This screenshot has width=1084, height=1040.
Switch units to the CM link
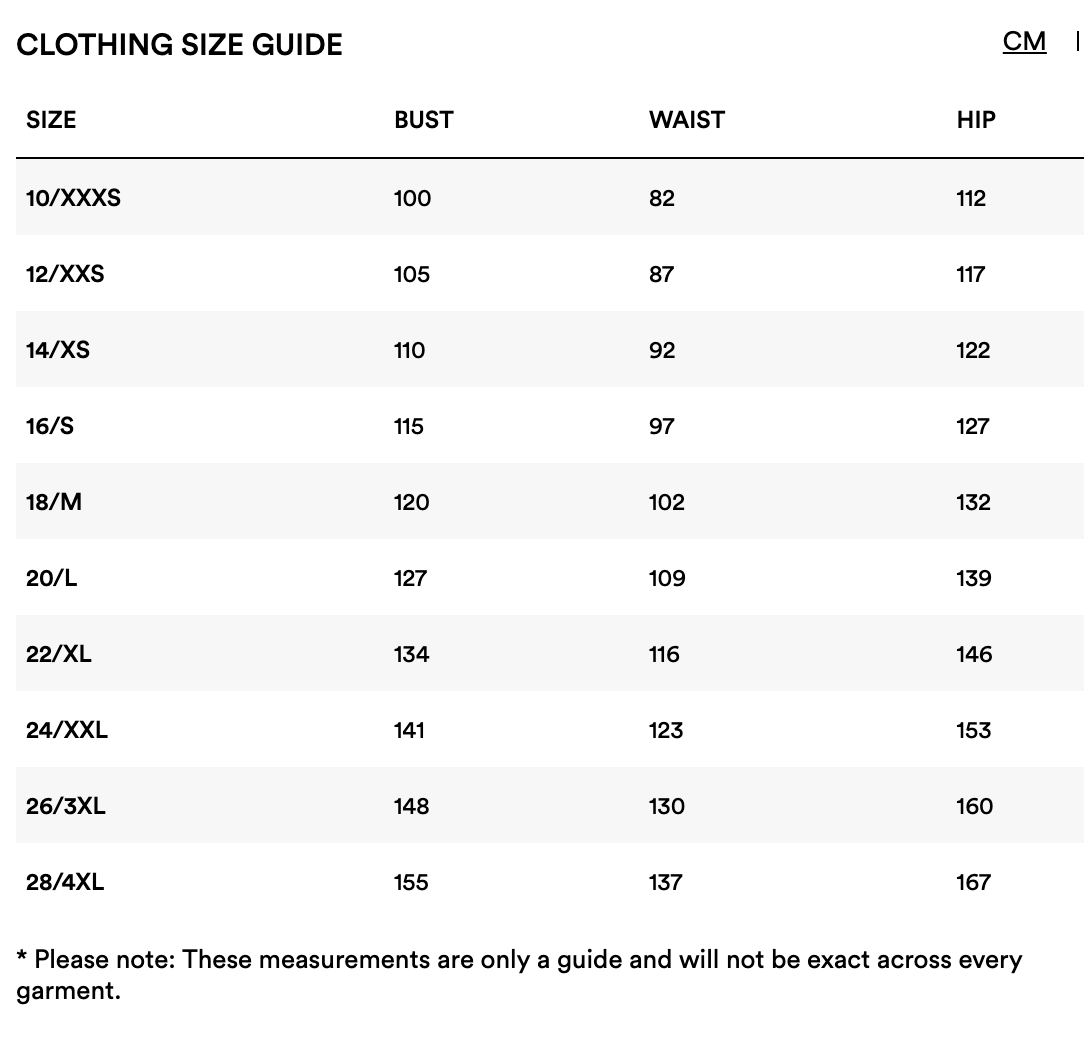click(1024, 41)
